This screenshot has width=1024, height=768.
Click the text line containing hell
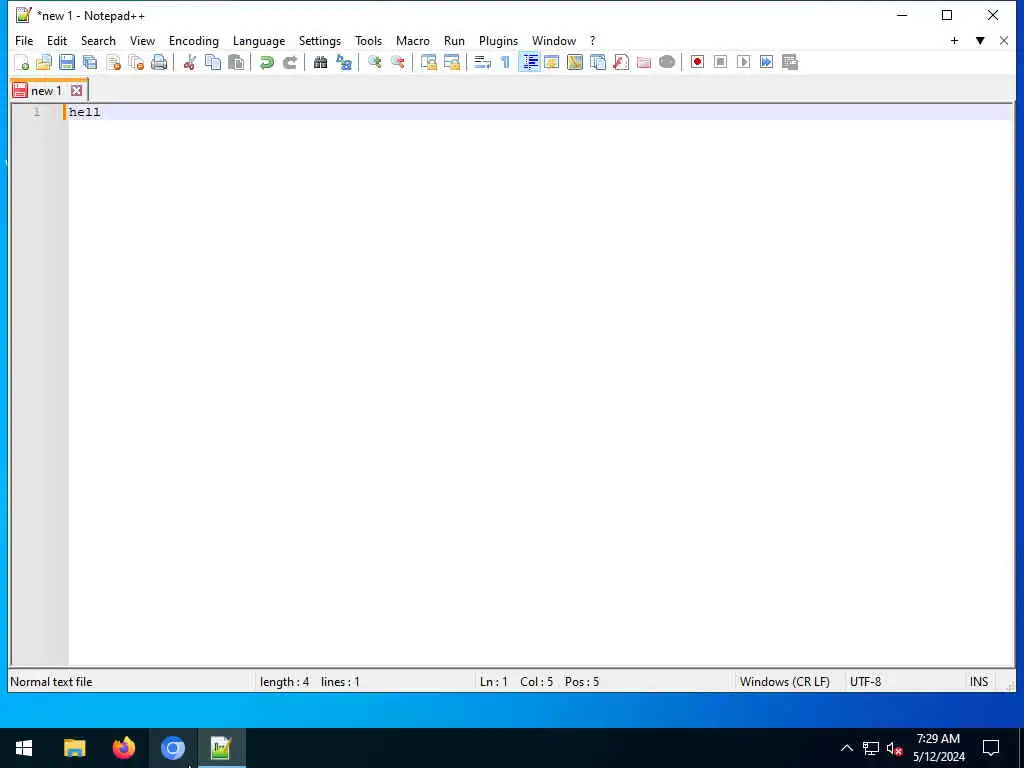539,112
